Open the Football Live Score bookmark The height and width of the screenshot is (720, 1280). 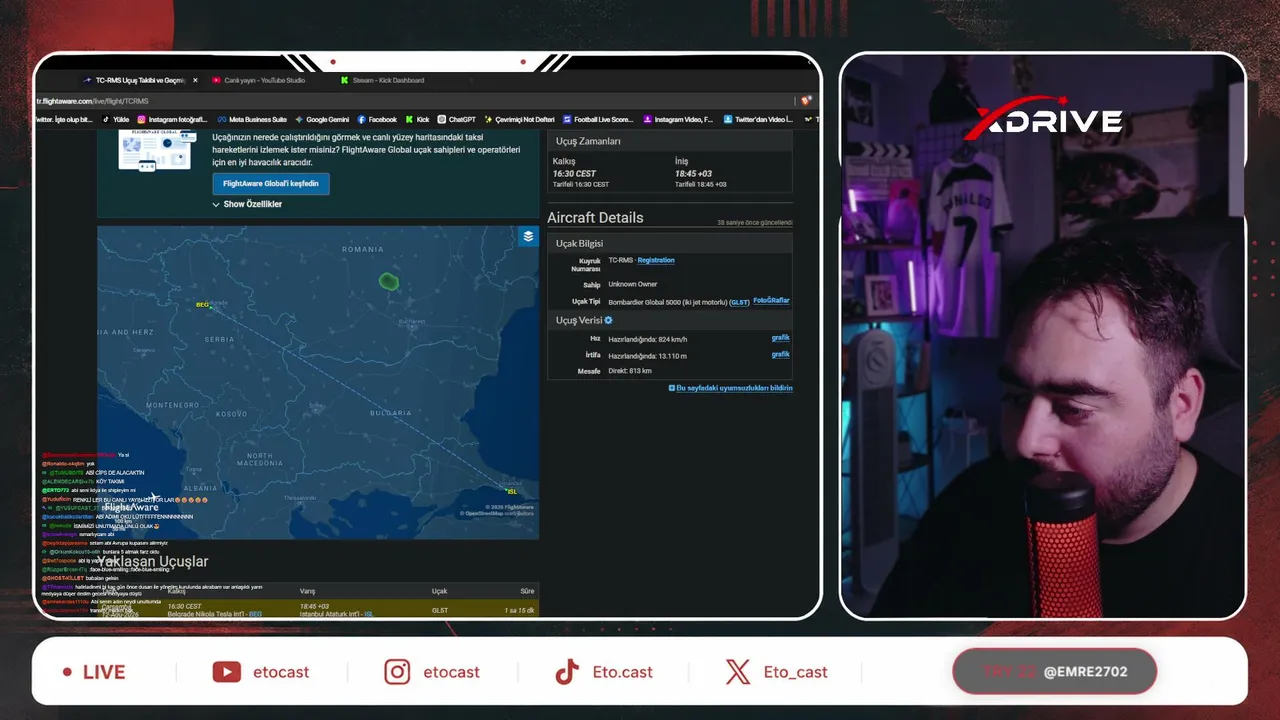pos(598,120)
